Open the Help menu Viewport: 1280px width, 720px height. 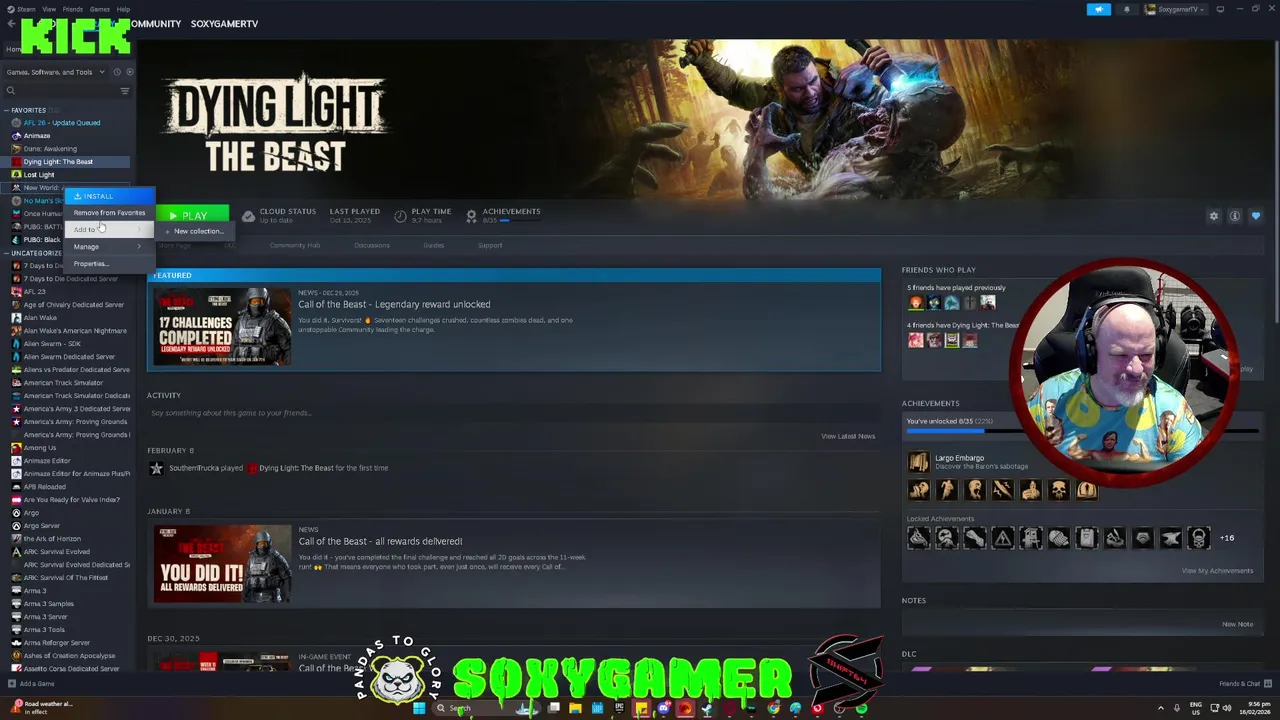coord(123,9)
